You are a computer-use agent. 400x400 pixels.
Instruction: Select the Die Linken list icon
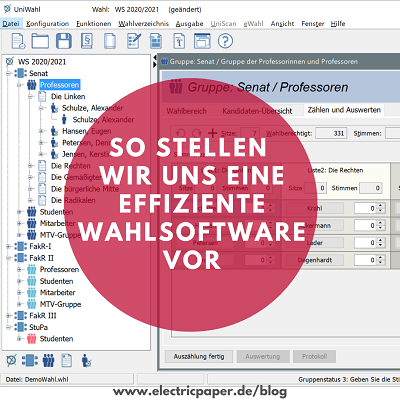[x=42, y=96]
